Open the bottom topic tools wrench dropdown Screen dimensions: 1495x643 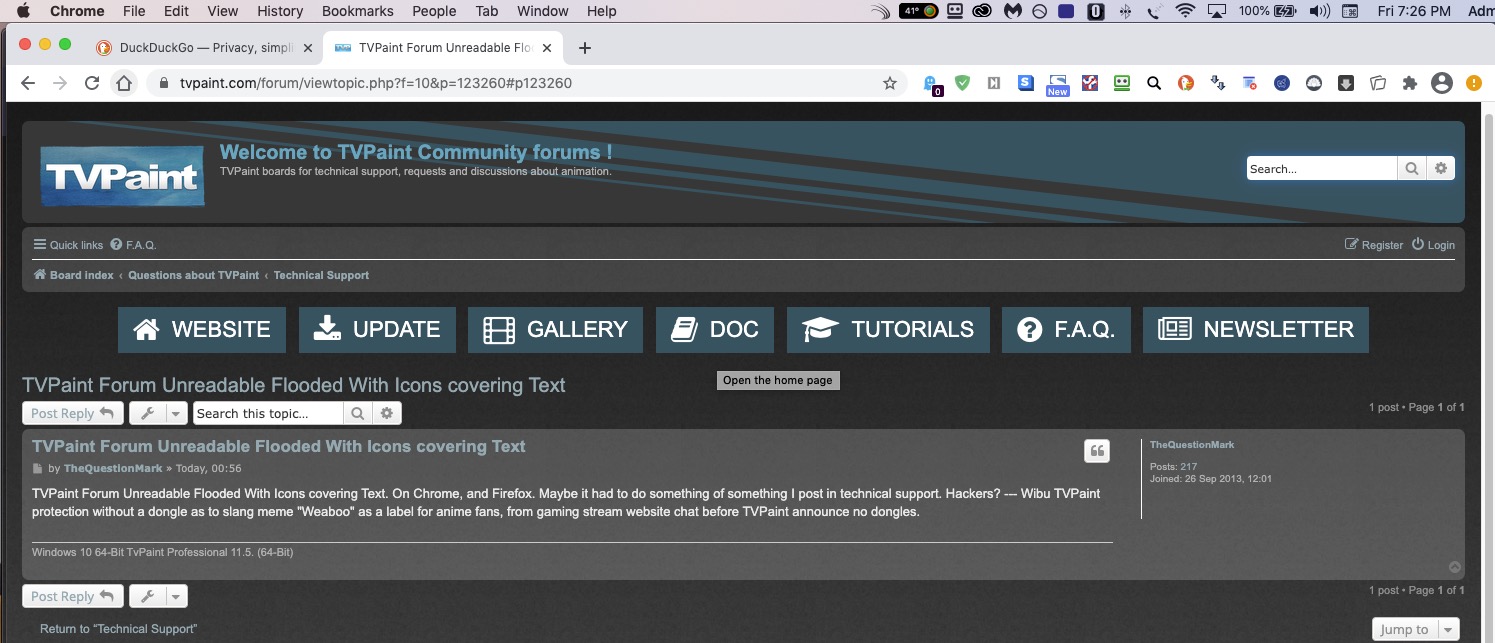[158, 596]
